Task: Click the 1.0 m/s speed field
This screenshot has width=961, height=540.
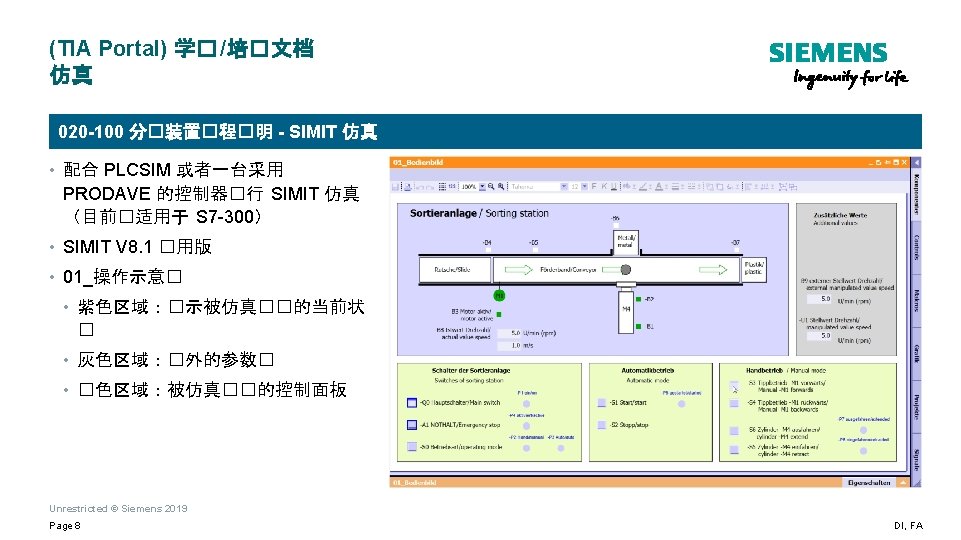Action: pyautogui.click(x=509, y=346)
